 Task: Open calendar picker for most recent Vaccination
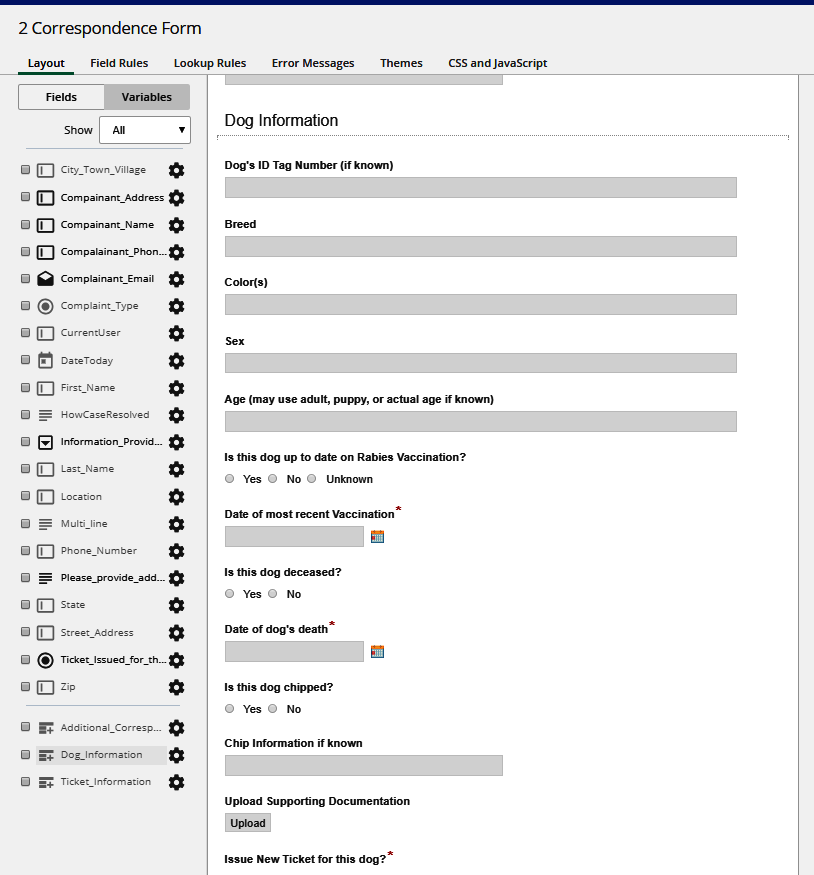pos(377,537)
